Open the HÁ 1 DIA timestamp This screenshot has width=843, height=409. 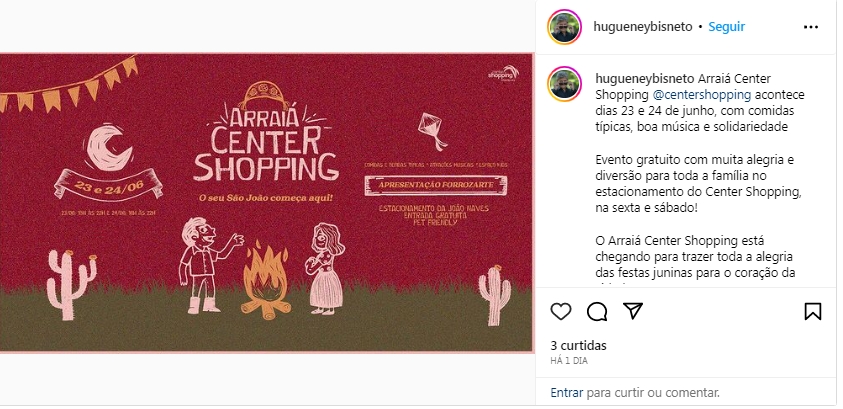click(x=569, y=361)
